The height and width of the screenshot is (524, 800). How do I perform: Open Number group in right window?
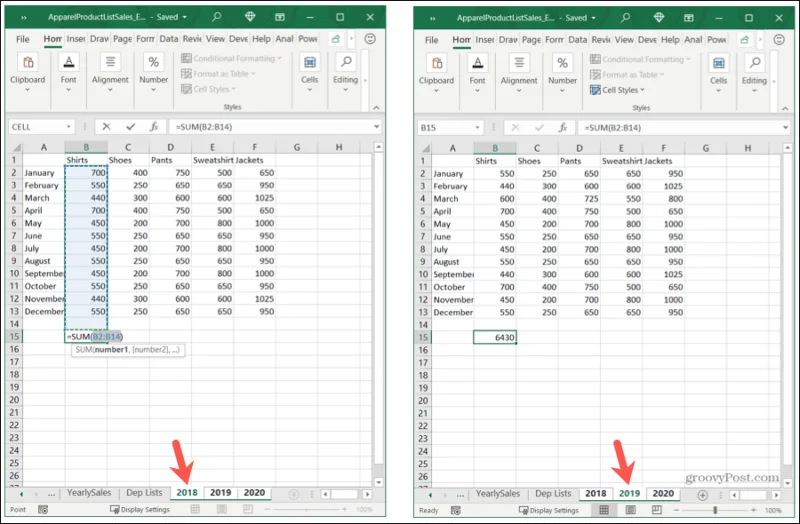click(562, 74)
